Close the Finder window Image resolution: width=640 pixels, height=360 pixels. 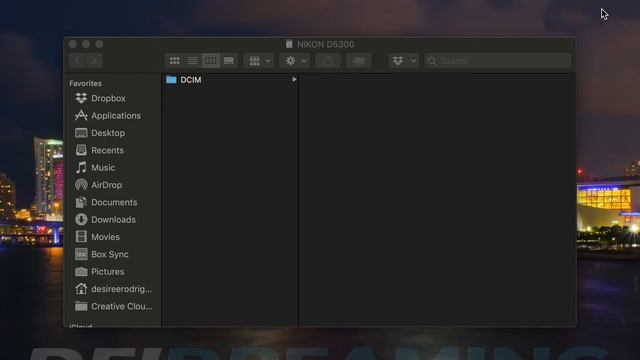[73, 44]
